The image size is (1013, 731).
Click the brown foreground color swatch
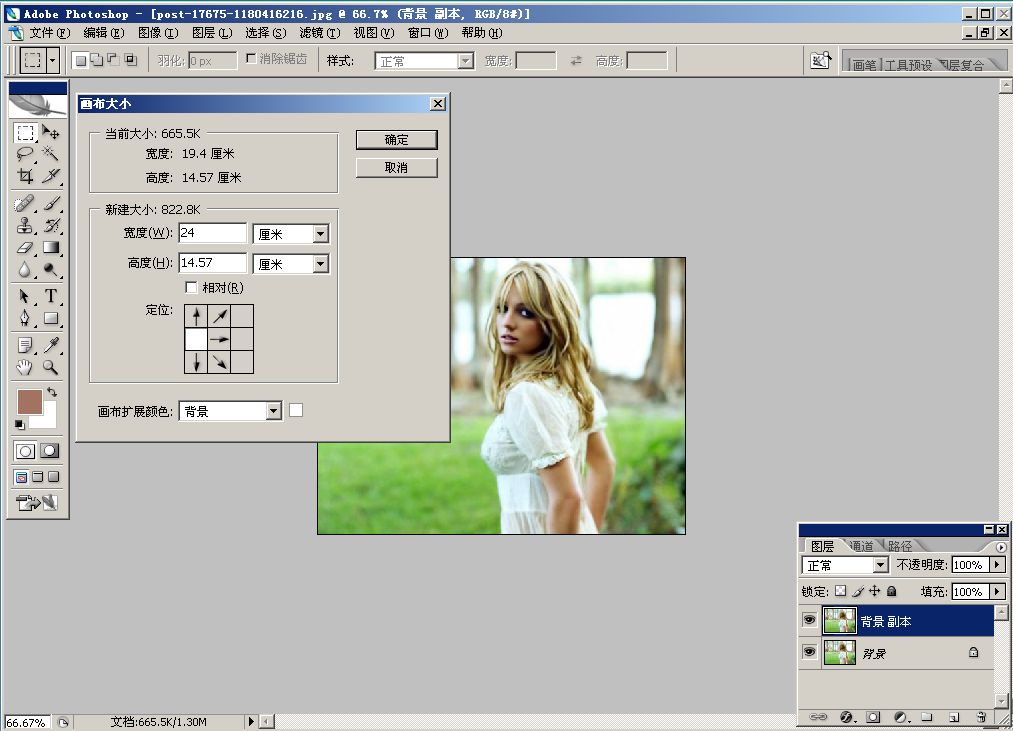[29, 402]
